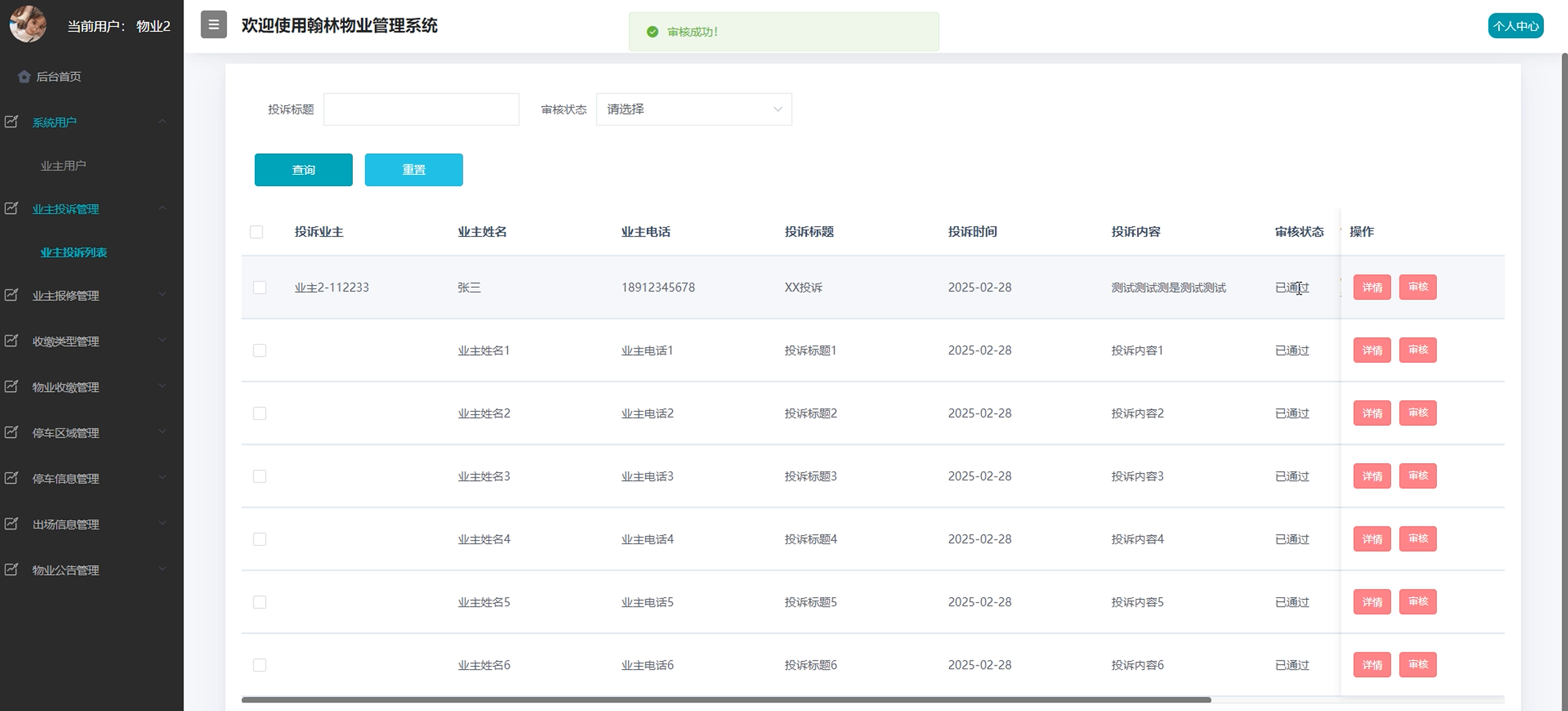
Task: Click the home icon beside 后台首页
Action: 25,77
